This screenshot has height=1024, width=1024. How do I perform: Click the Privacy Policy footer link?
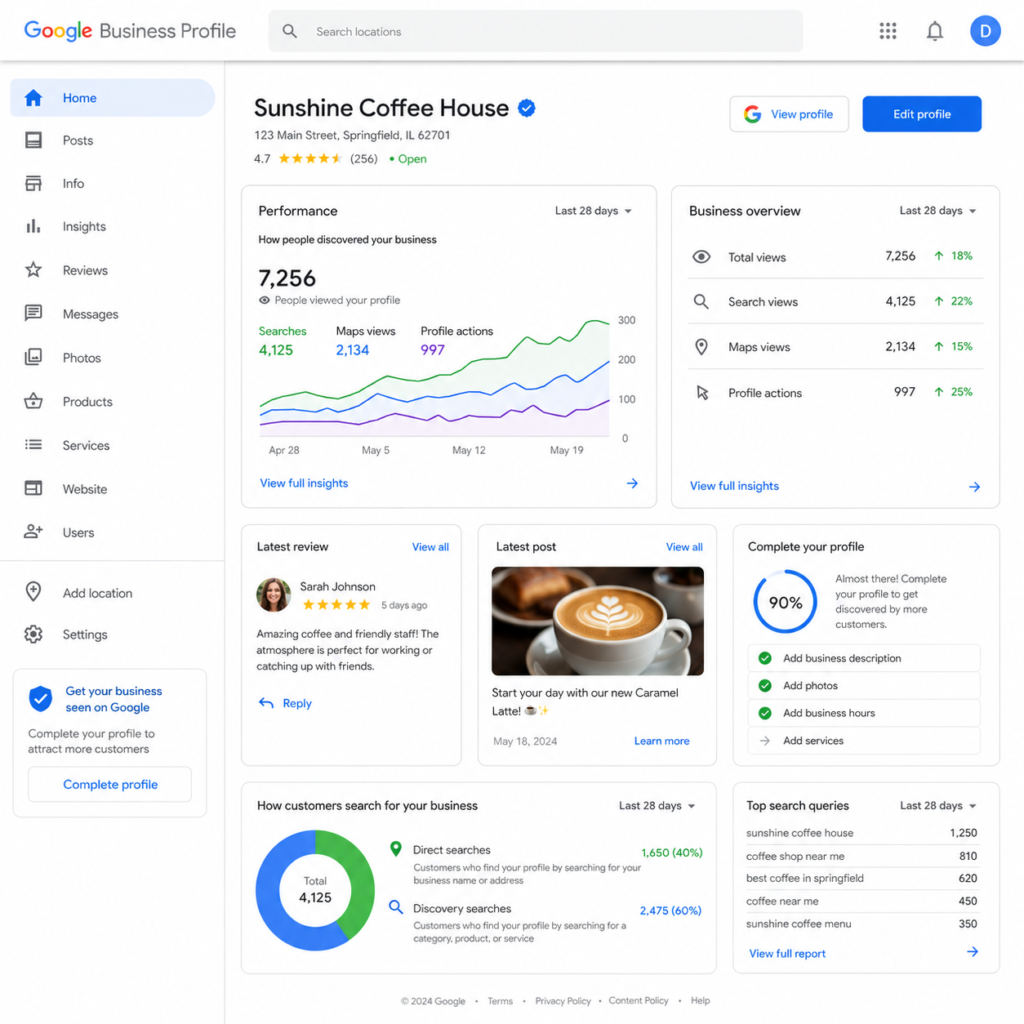click(563, 1001)
